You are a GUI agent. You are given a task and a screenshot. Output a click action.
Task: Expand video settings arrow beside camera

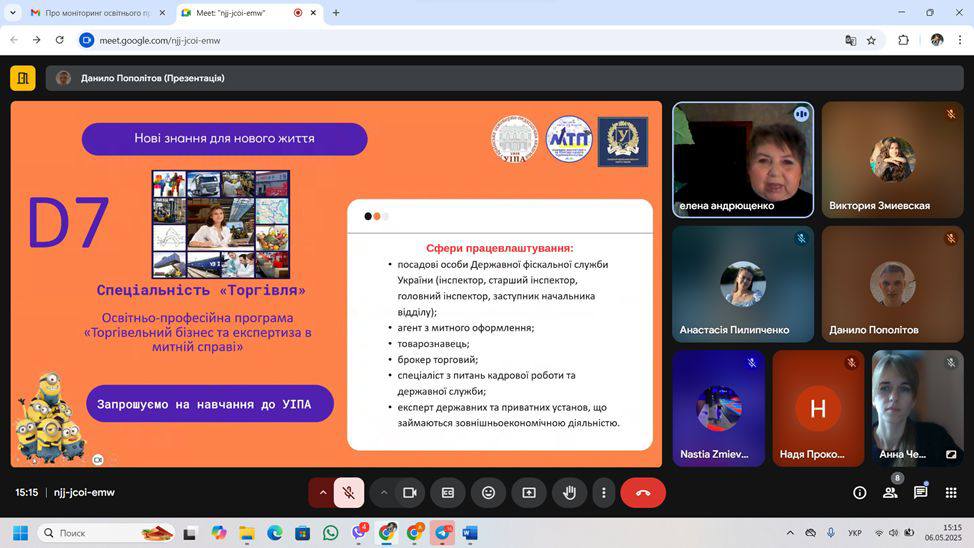tap(383, 492)
